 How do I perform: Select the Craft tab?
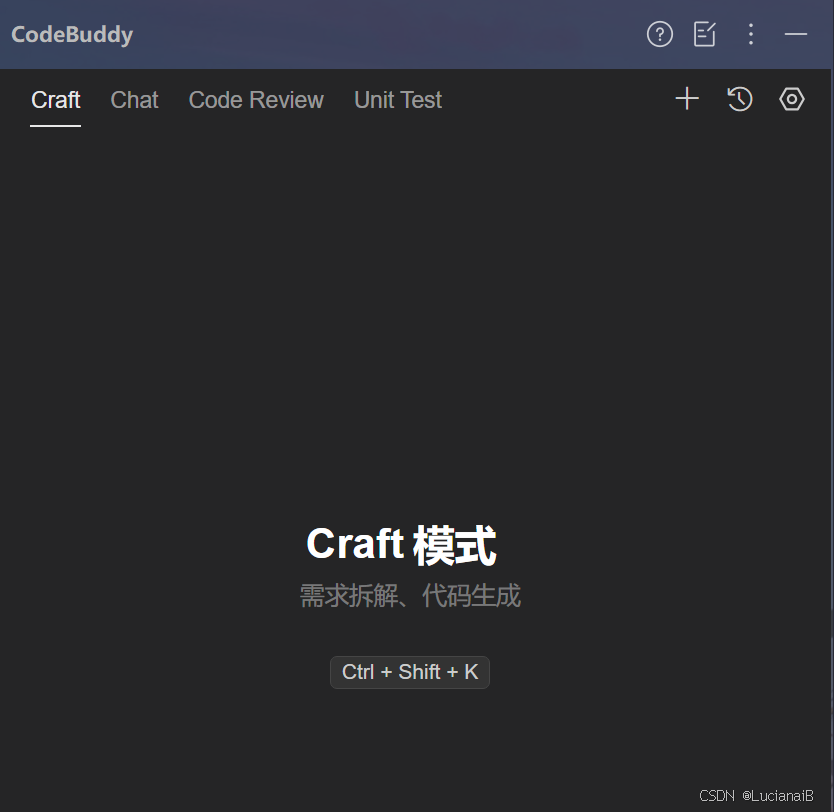pos(55,99)
